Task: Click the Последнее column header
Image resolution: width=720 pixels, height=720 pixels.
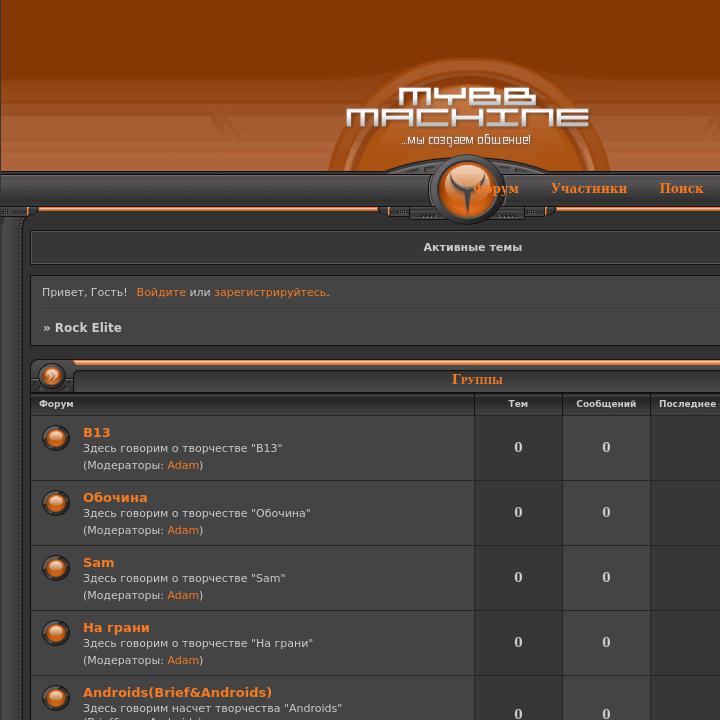Action: [687, 404]
